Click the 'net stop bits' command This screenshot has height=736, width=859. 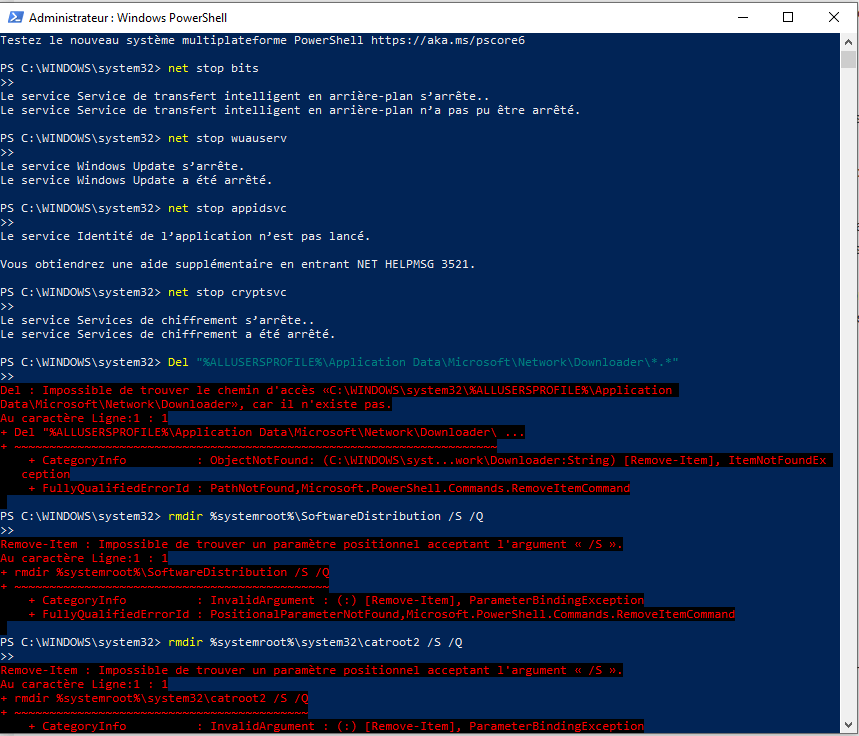(x=213, y=69)
